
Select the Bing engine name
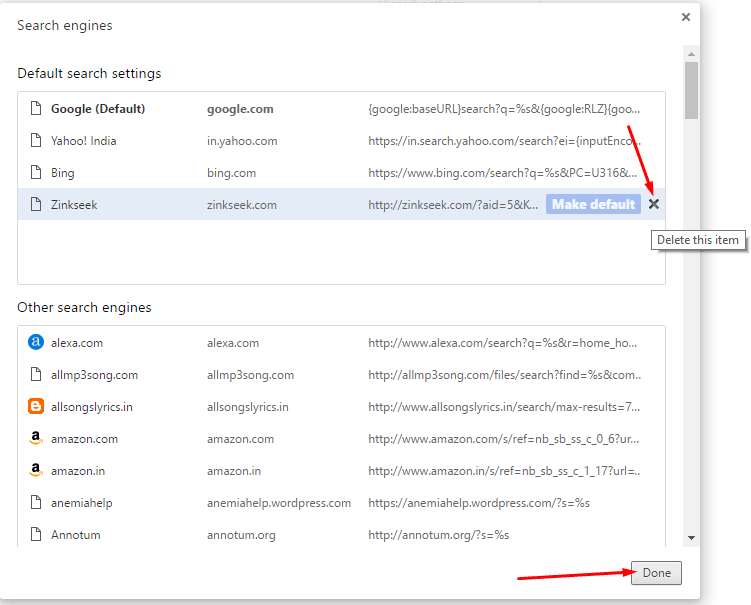click(x=62, y=173)
